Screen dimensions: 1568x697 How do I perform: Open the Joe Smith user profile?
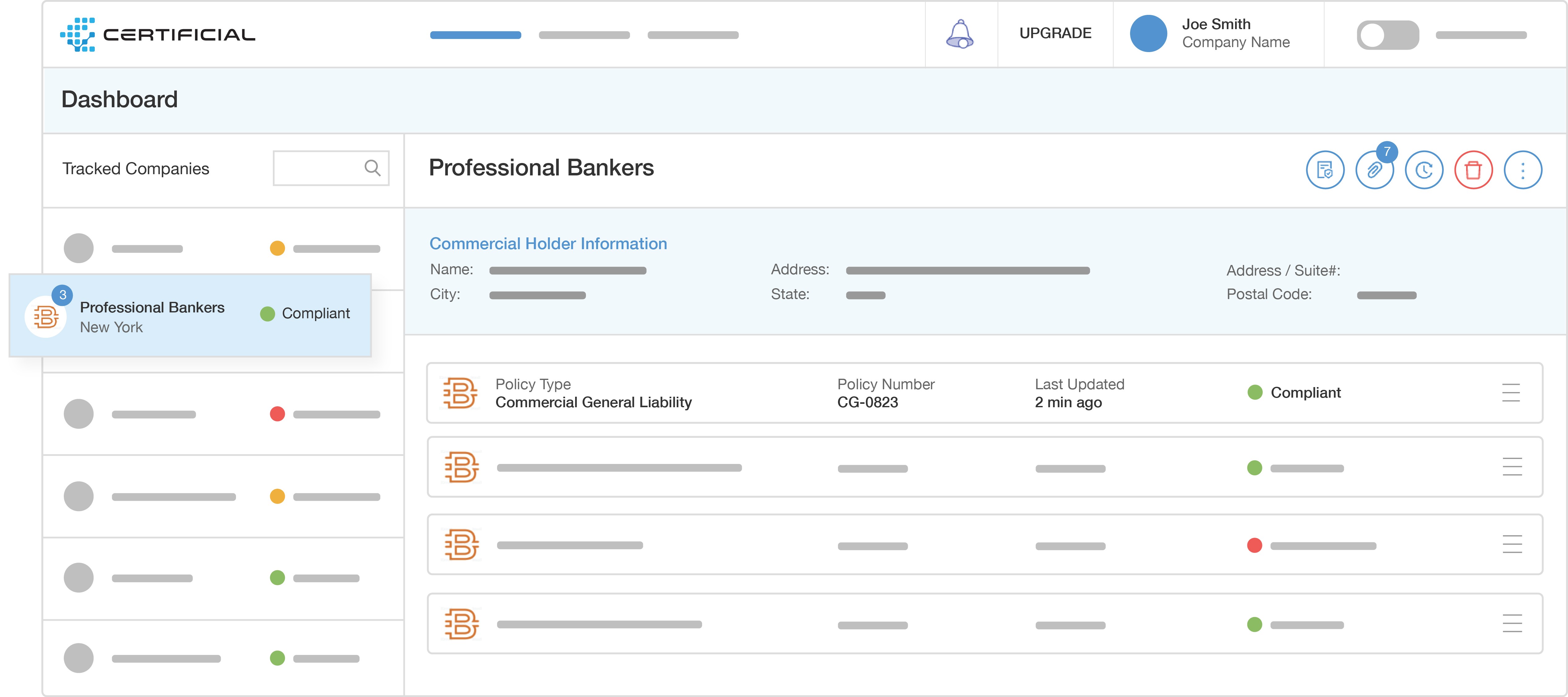[x=1216, y=33]
